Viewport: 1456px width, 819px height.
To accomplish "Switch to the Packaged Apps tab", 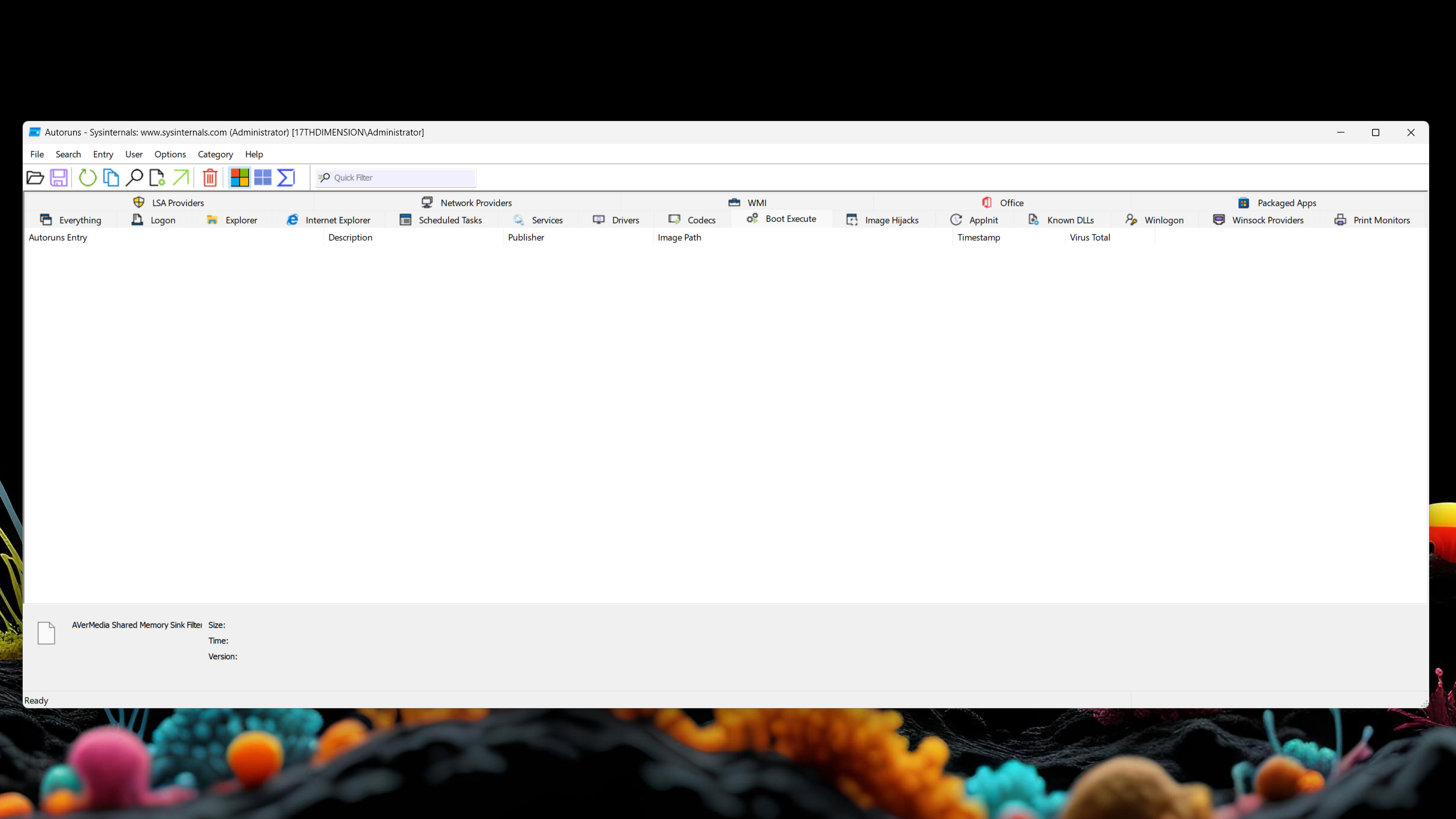I will (1277, 203).
